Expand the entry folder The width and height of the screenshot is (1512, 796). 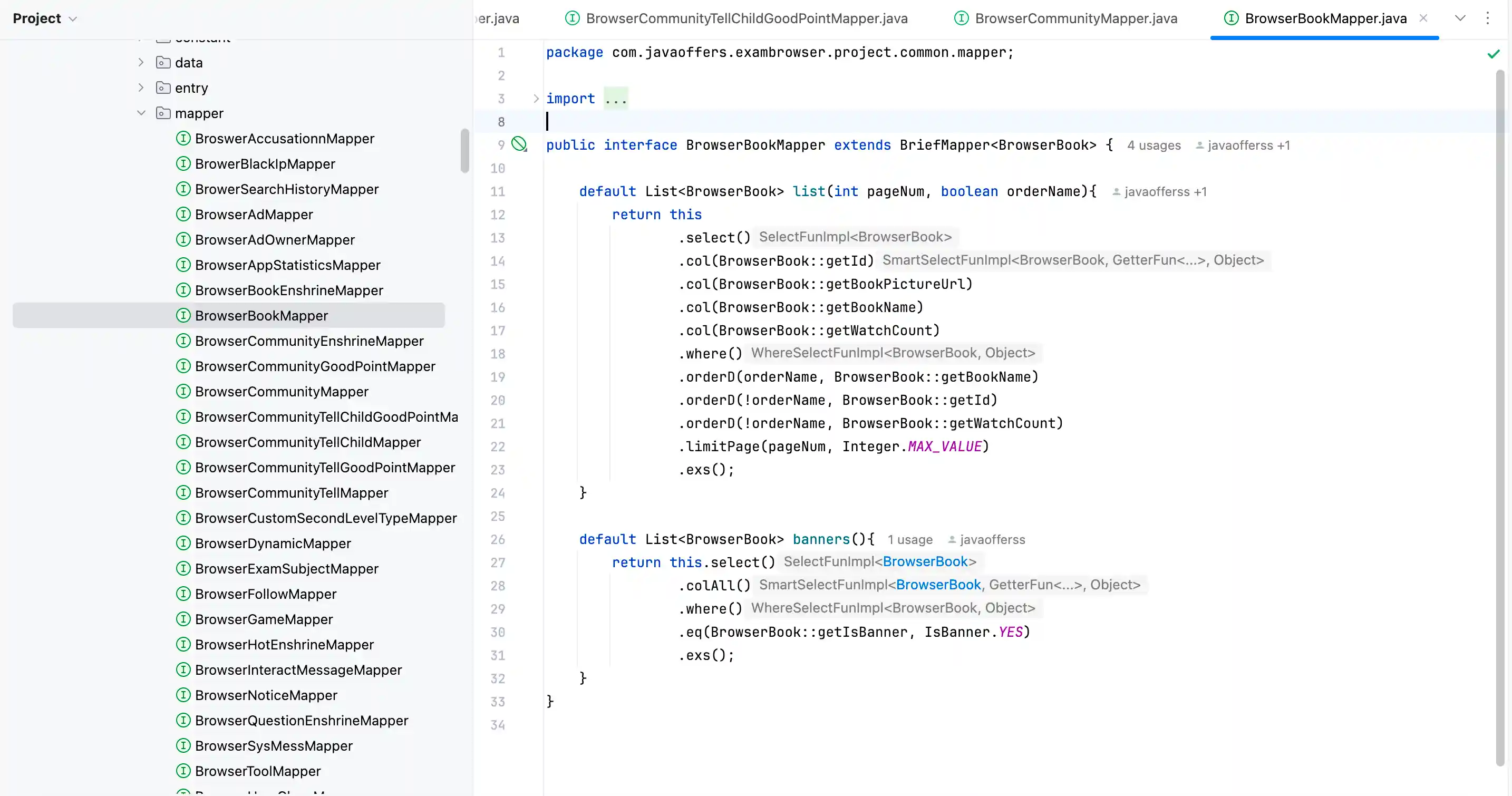coord(141,88)
